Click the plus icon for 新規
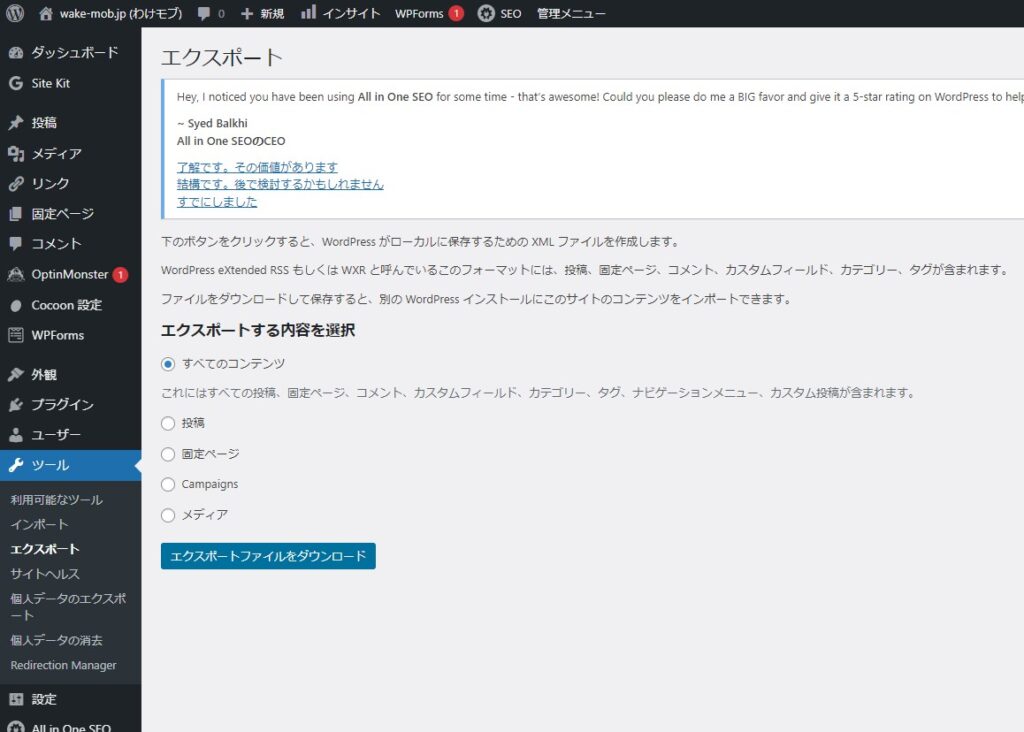Screen dimensions: 1024x732 pyautogui.click(x=247, y=14)
